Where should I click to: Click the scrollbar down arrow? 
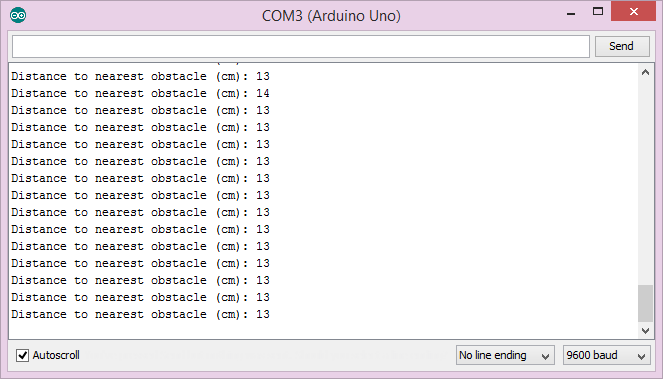645,330
